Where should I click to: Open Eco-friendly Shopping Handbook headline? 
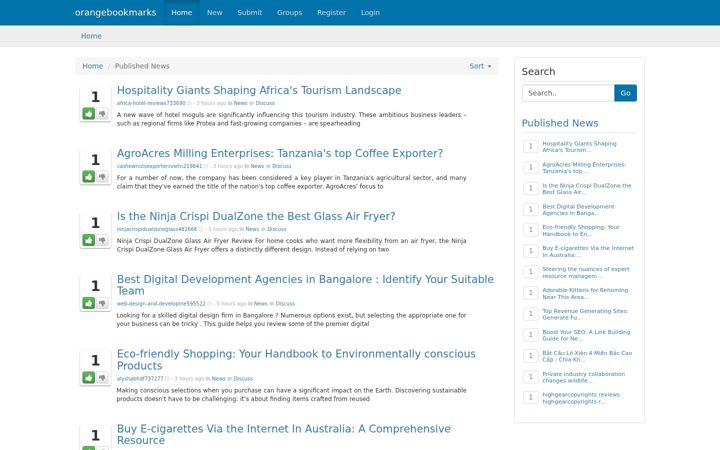pos(296,360)
